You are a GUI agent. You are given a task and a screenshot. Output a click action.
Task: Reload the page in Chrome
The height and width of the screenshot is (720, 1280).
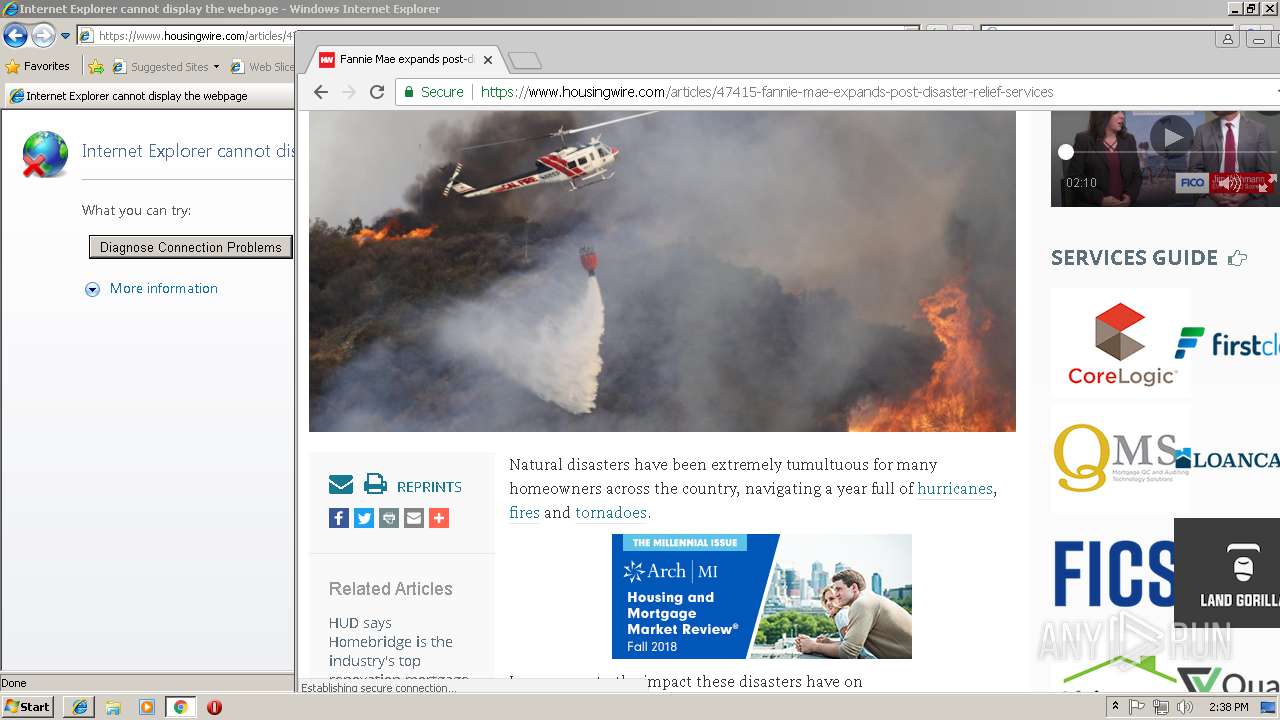point(377,92)
